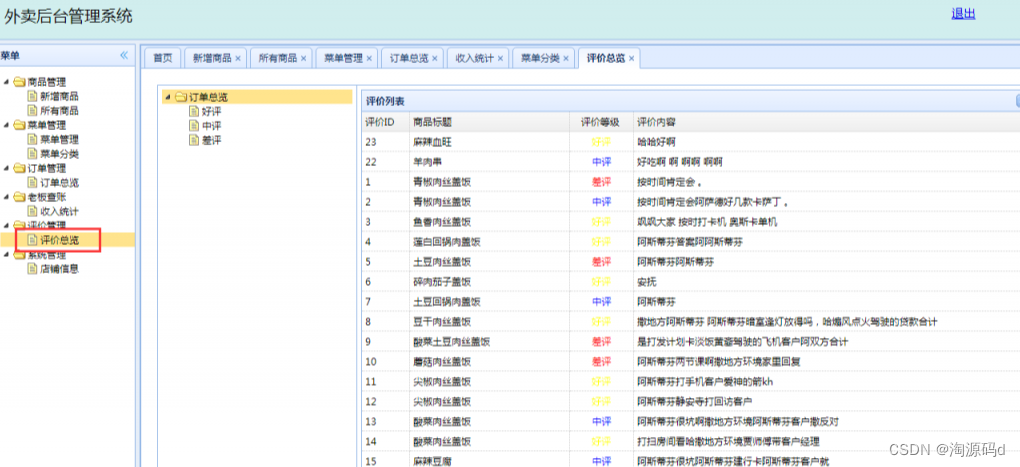Screen dimensions: 1020x467
Task: Click review text 安抚 in row 6
Action: (x=649, y=282)
